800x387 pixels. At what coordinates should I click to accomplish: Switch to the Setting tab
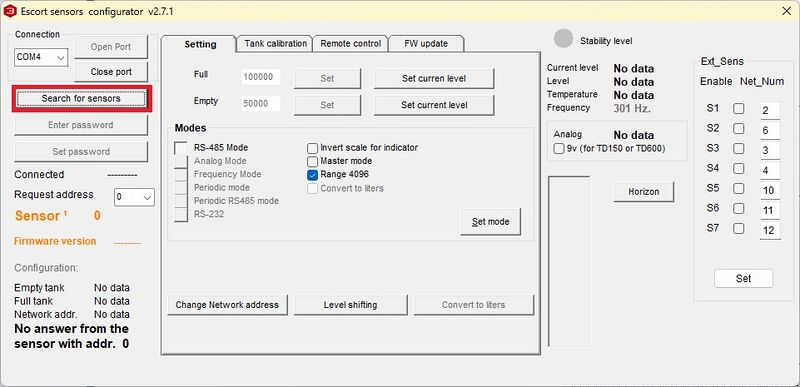pos(200,44)
